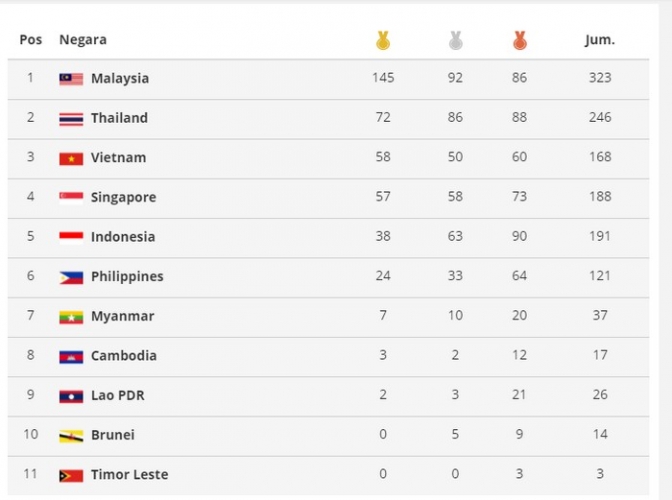The height and width of the screenshot is (500, 672).
Task: Click the Cambodia flag icon
Action: [71, 356]
